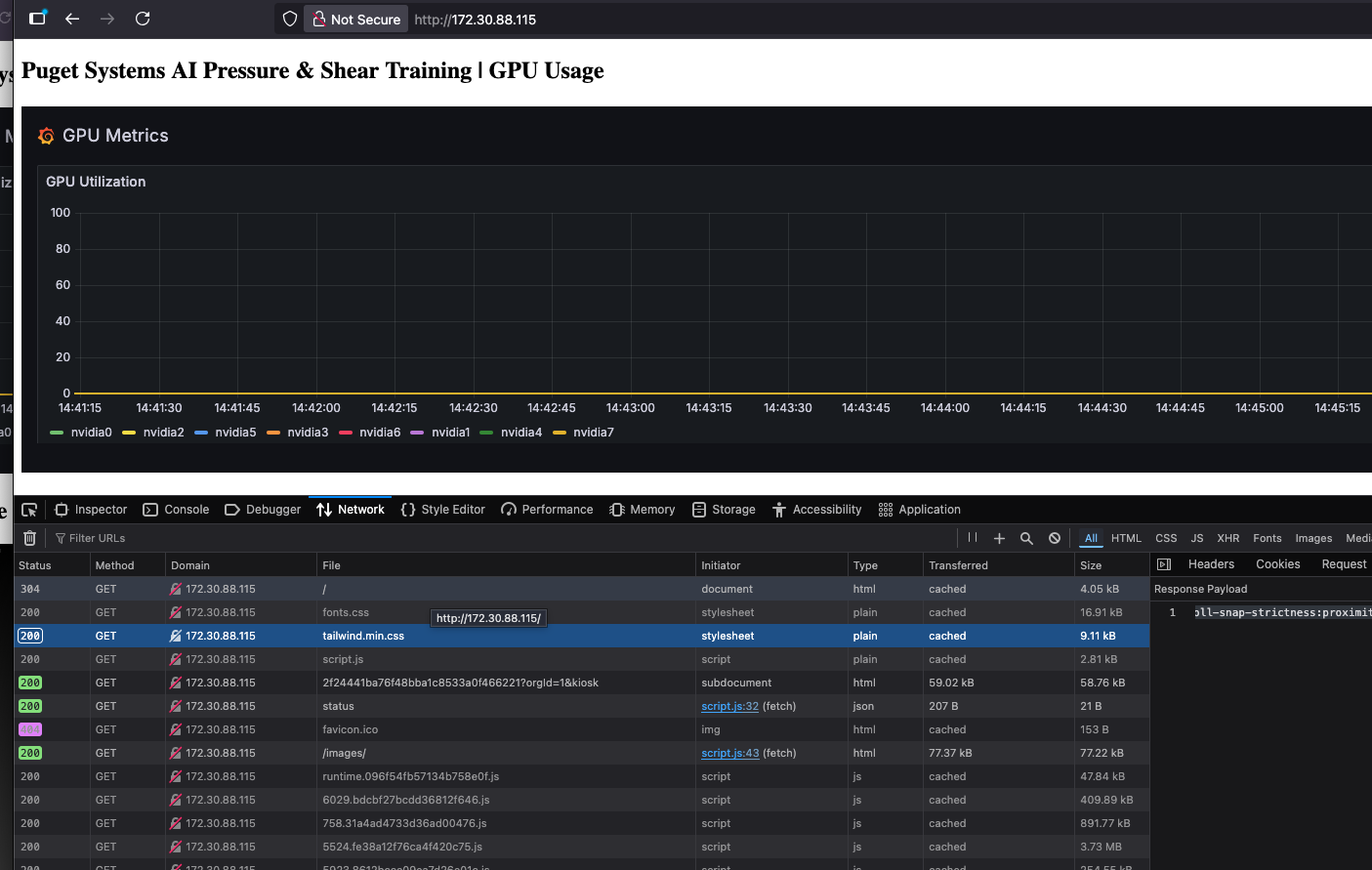Clear all network requests with trash icon
Image resolution: width=1372 pixels, height=870 pixels.
[x=28, y=537]
